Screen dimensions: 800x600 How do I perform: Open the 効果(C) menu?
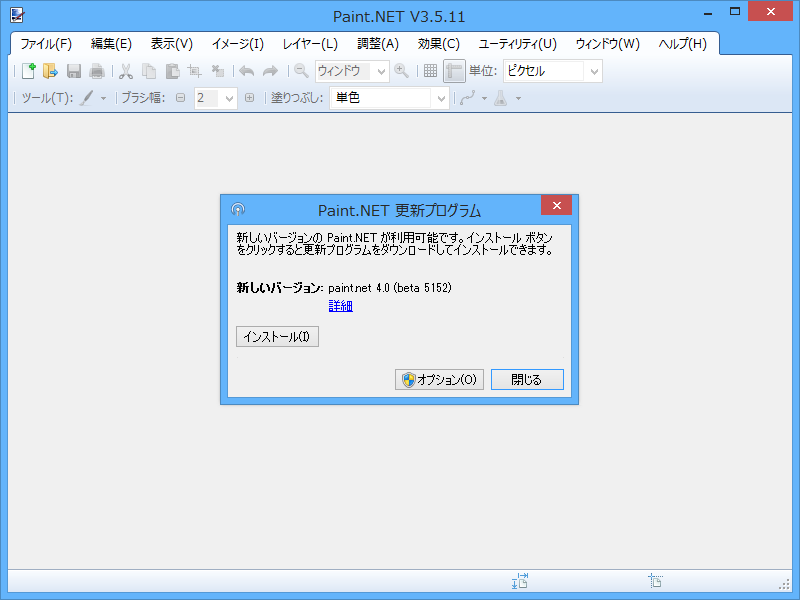(438, 44)
